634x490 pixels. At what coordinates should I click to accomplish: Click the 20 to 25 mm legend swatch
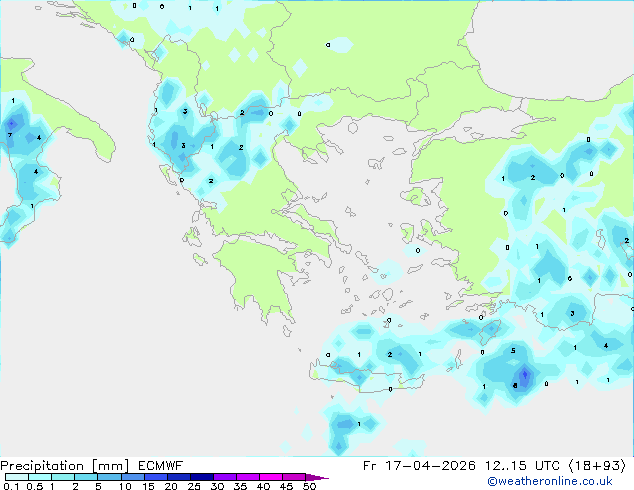(178, 477)
